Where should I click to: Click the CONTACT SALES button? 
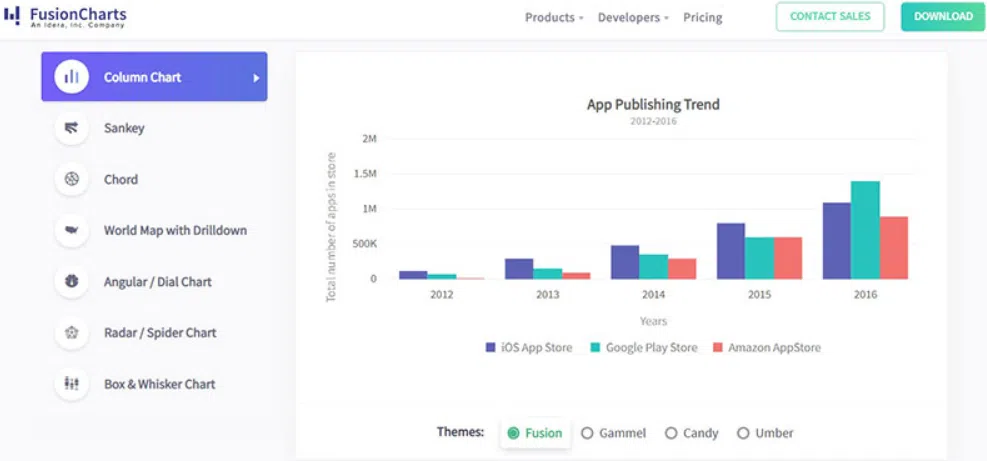[830, 17]
